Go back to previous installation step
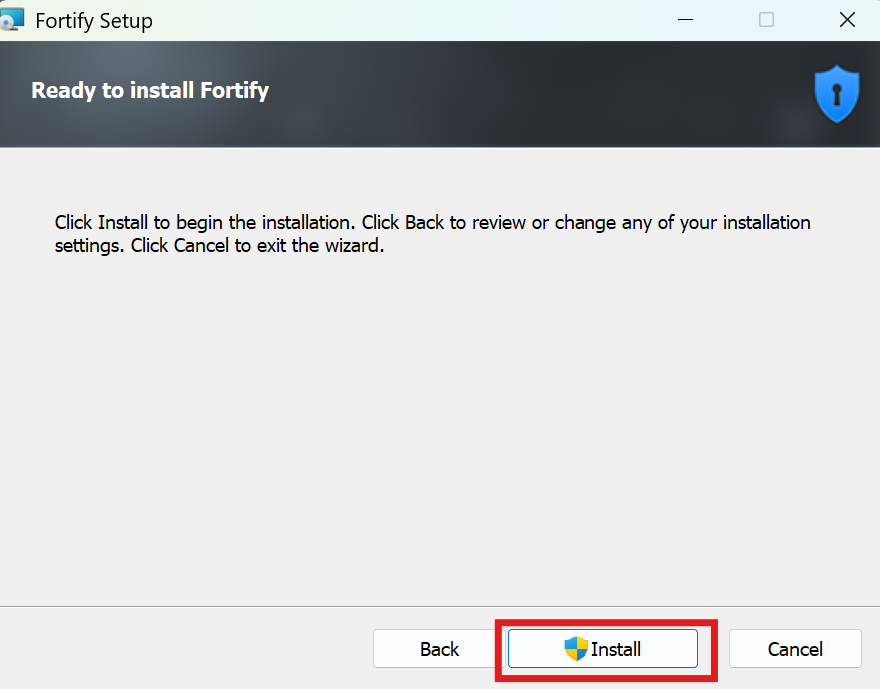This screenshot has height=689, width=880. (x=439, y=649)
